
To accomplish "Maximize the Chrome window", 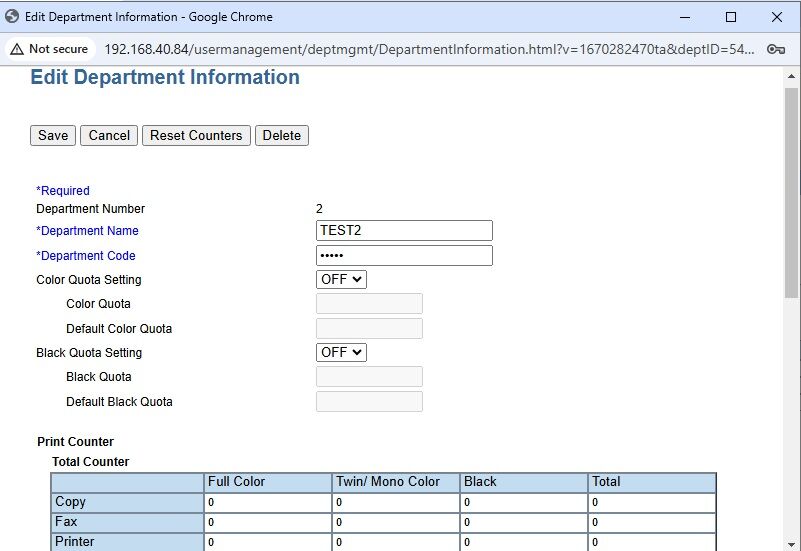I will point(731,17).
